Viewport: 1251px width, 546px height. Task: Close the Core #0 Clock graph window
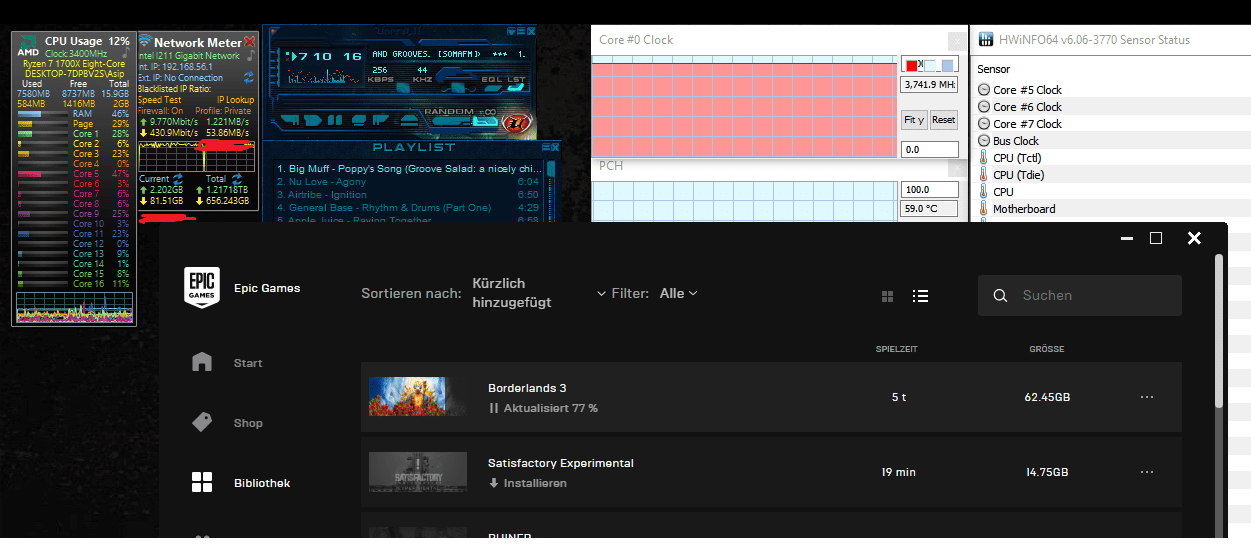tap(957, 42)
